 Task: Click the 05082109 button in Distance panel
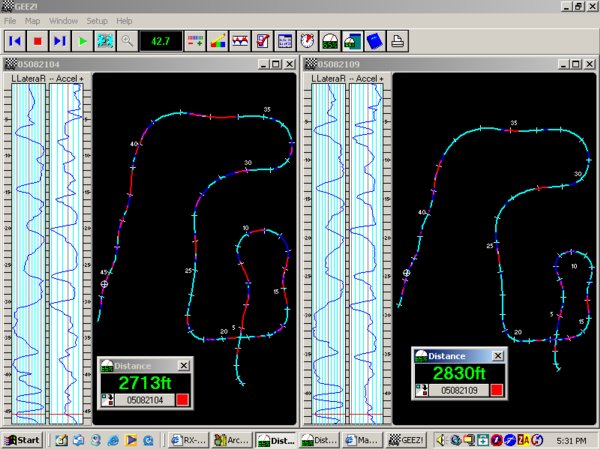tap(459, 390)
